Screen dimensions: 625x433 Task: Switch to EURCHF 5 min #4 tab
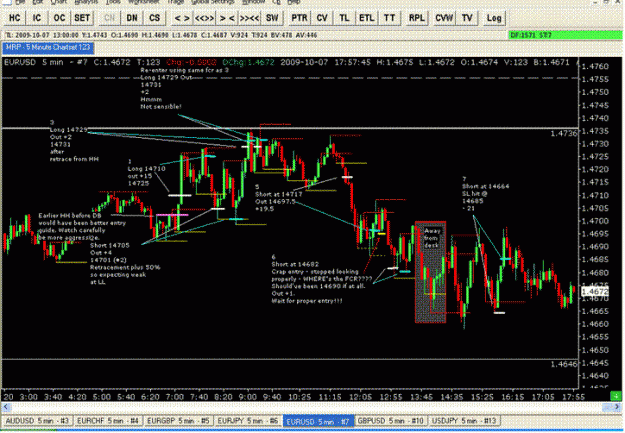coord(108,421)
